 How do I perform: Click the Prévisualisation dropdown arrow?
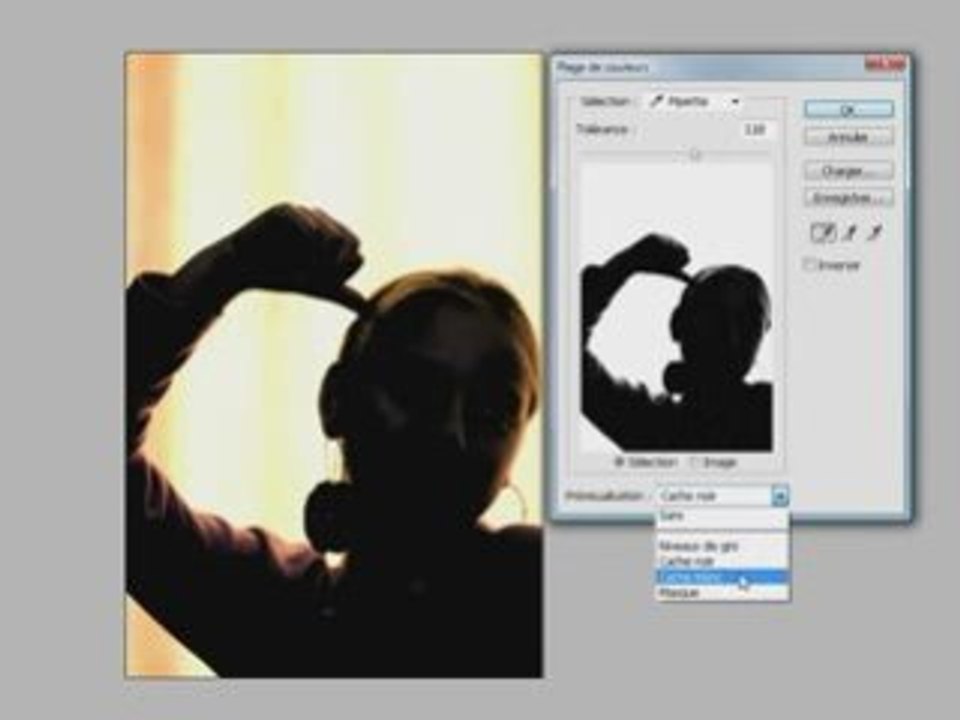point(779,495)
